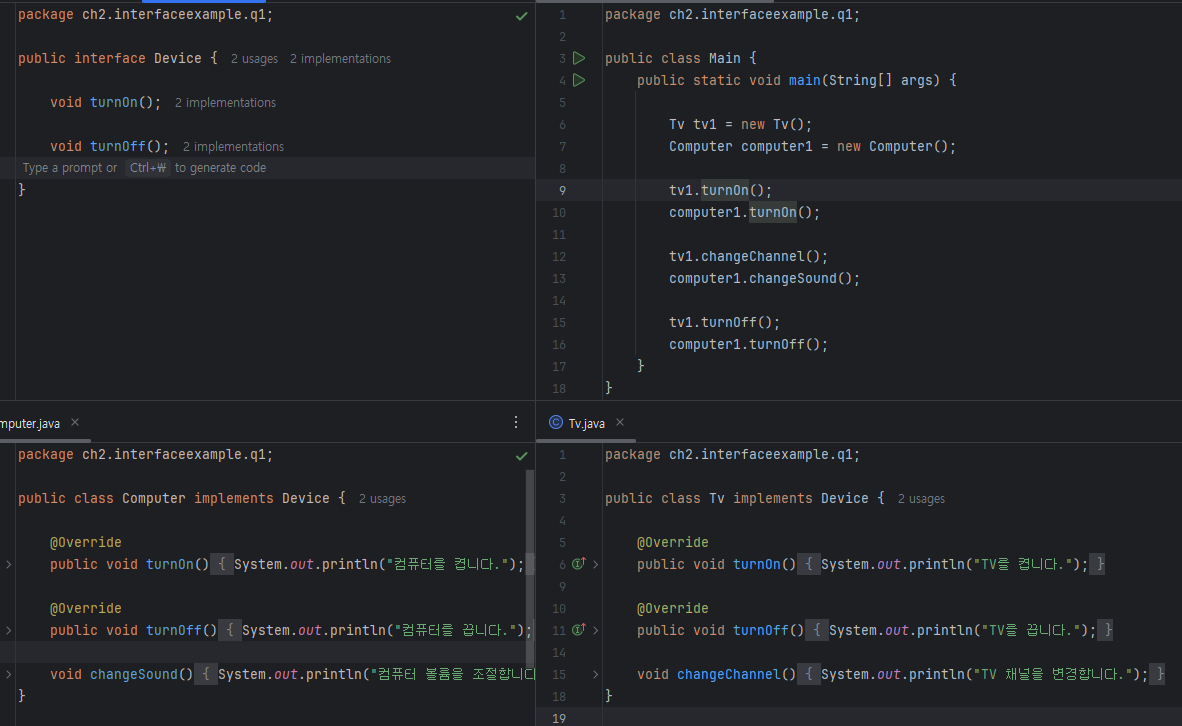This screenshot has width=1182, height=726.
Task: Expand folded changeSound method in Computer gutter
Action: click(x=8, y=674)
